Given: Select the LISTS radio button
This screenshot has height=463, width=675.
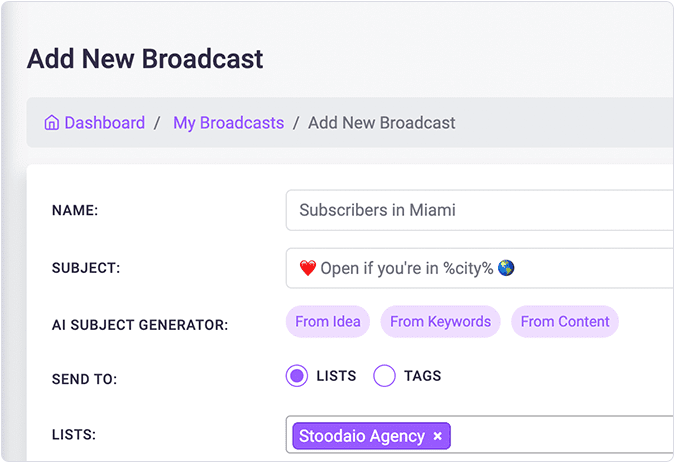Looking at the screenshot, I should click(x=296, y=376).
